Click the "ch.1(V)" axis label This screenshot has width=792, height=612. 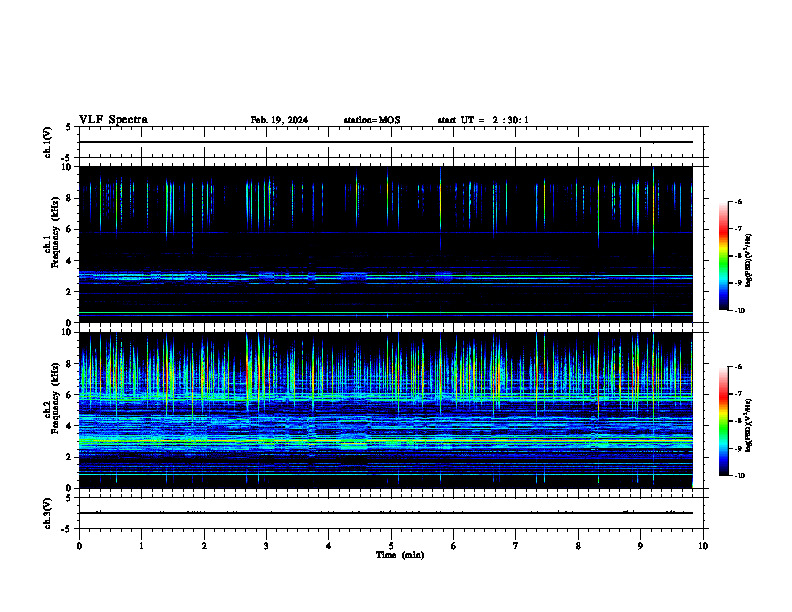(48, 142)
